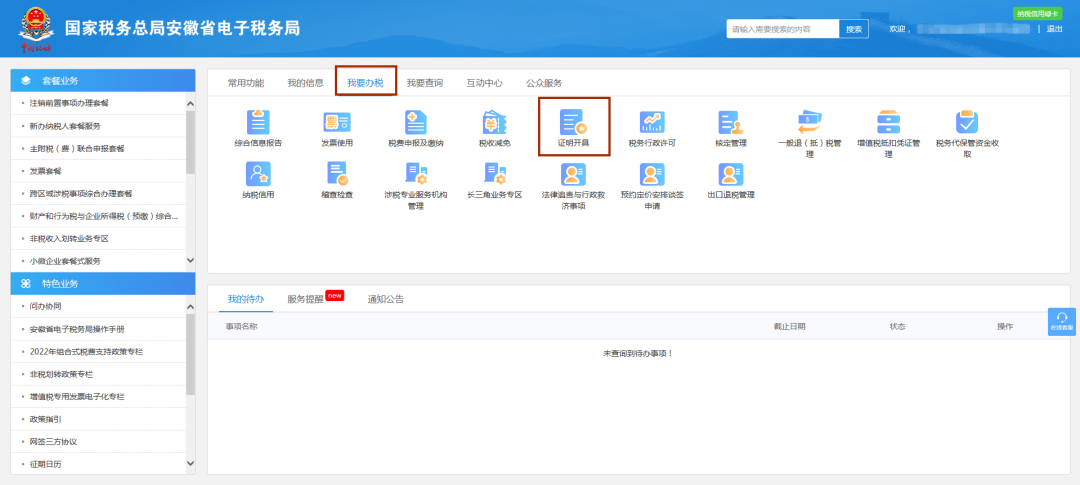Screen dimensions: 1080x485
Task: Open 法律追责与行政救济事项 icon
Action: pos(573,174)
